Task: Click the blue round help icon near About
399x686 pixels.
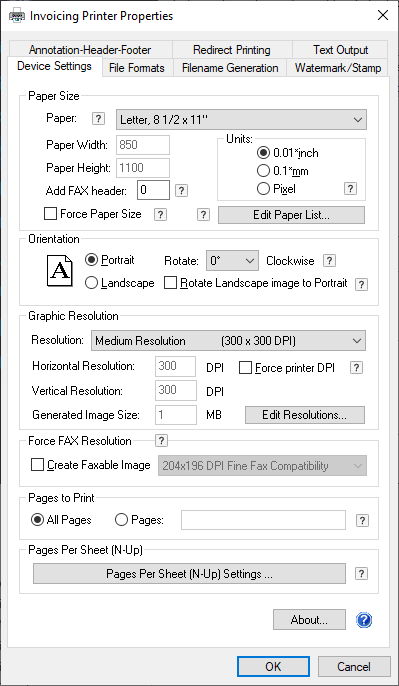Action: point(364,620)
